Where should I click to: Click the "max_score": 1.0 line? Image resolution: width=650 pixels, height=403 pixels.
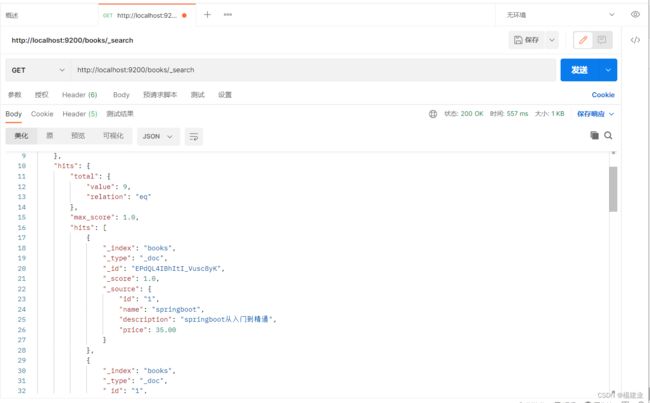tap(104, 217)
